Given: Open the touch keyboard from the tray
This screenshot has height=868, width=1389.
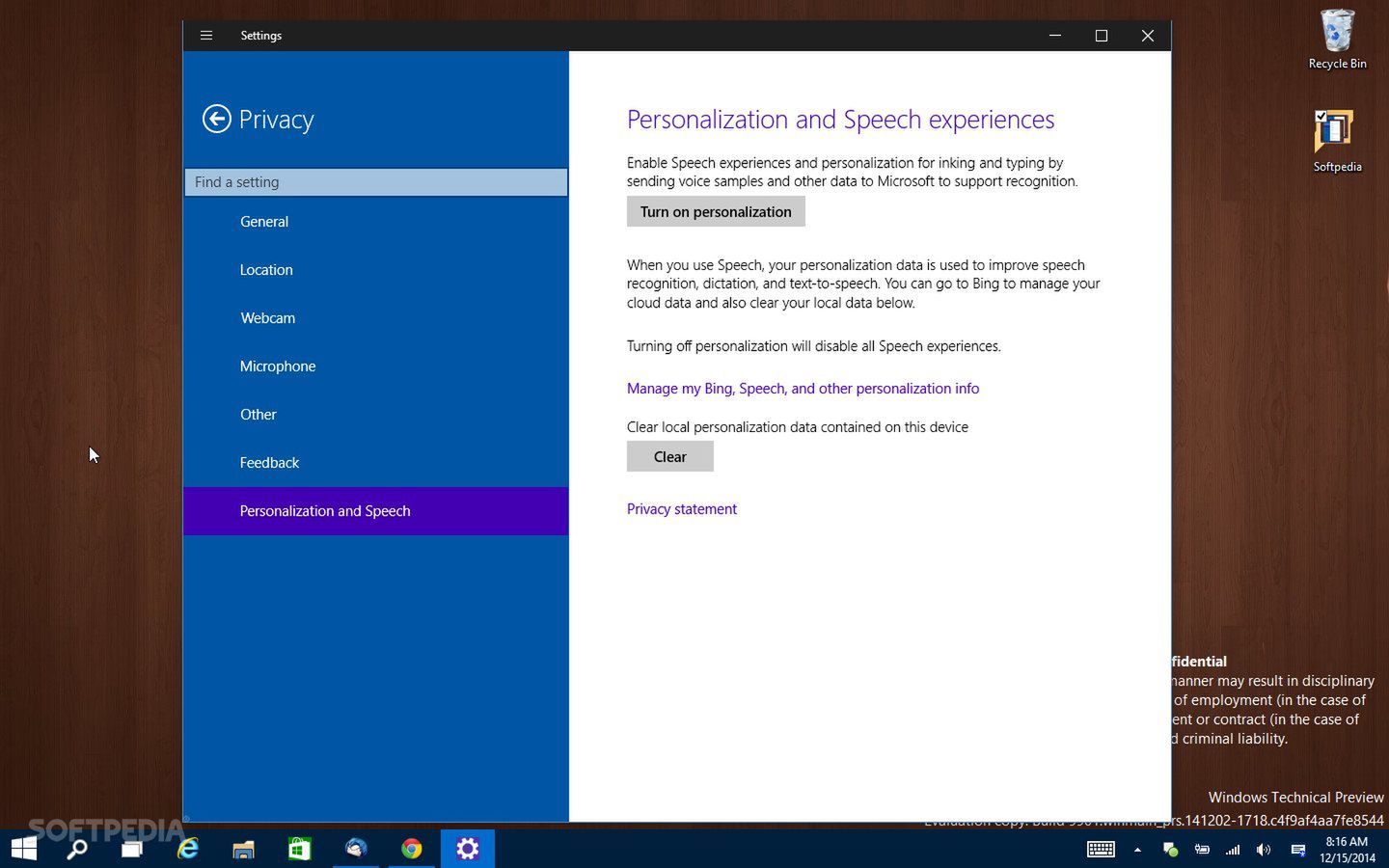Looking at the screenshot, I should pos(1101,850).
